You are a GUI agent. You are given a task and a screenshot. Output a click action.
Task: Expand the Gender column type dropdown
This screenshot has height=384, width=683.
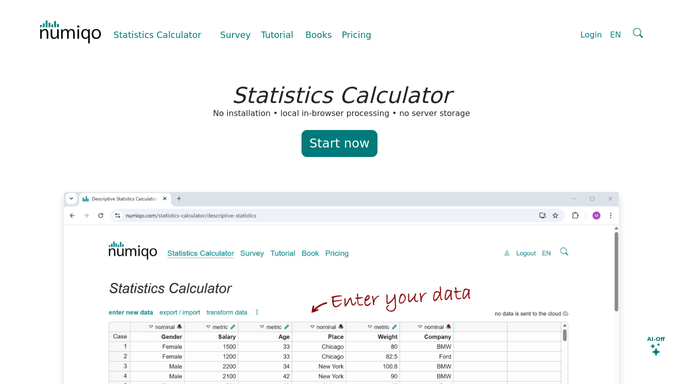click(151, 327)
